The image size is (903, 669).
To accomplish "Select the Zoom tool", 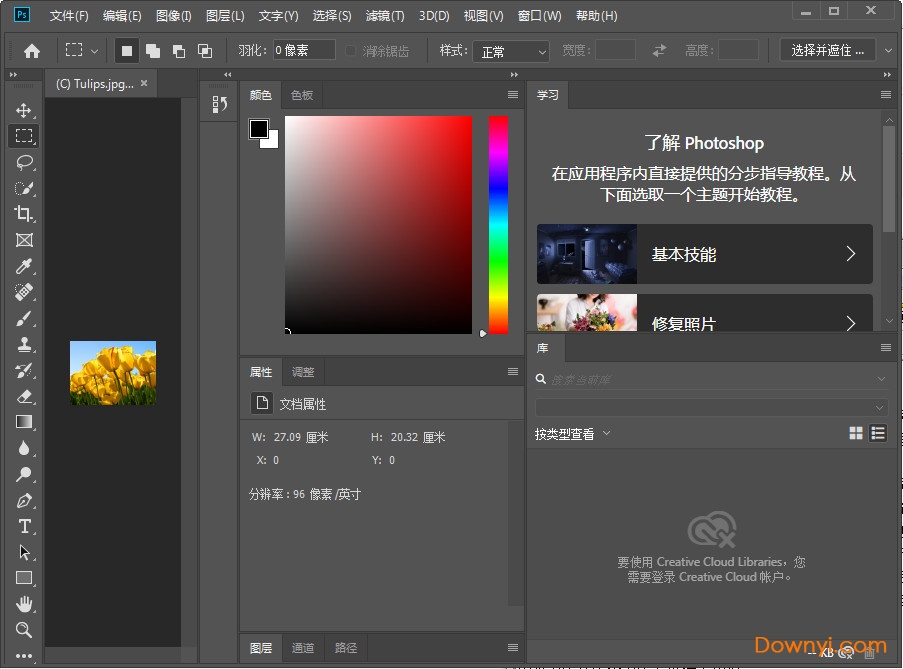I will pyautogui.click(x=24, y=630).
